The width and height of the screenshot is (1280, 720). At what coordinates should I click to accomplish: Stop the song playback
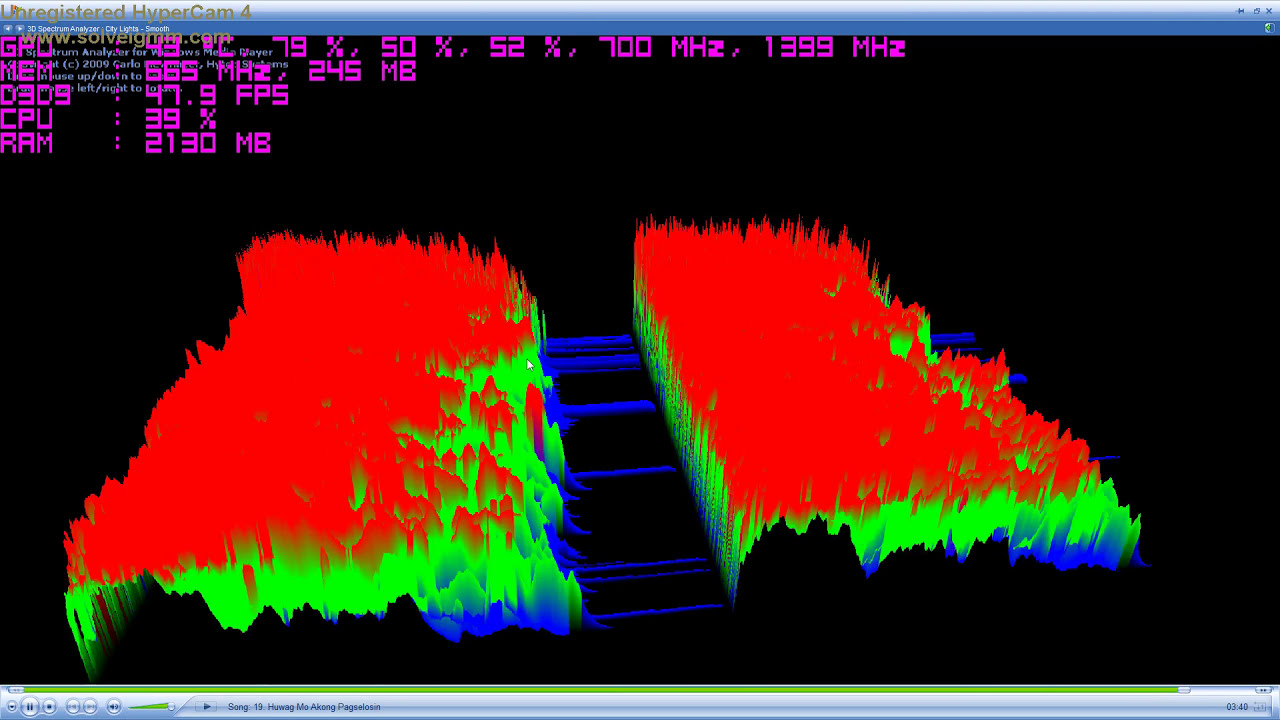[x=49, y=707]
